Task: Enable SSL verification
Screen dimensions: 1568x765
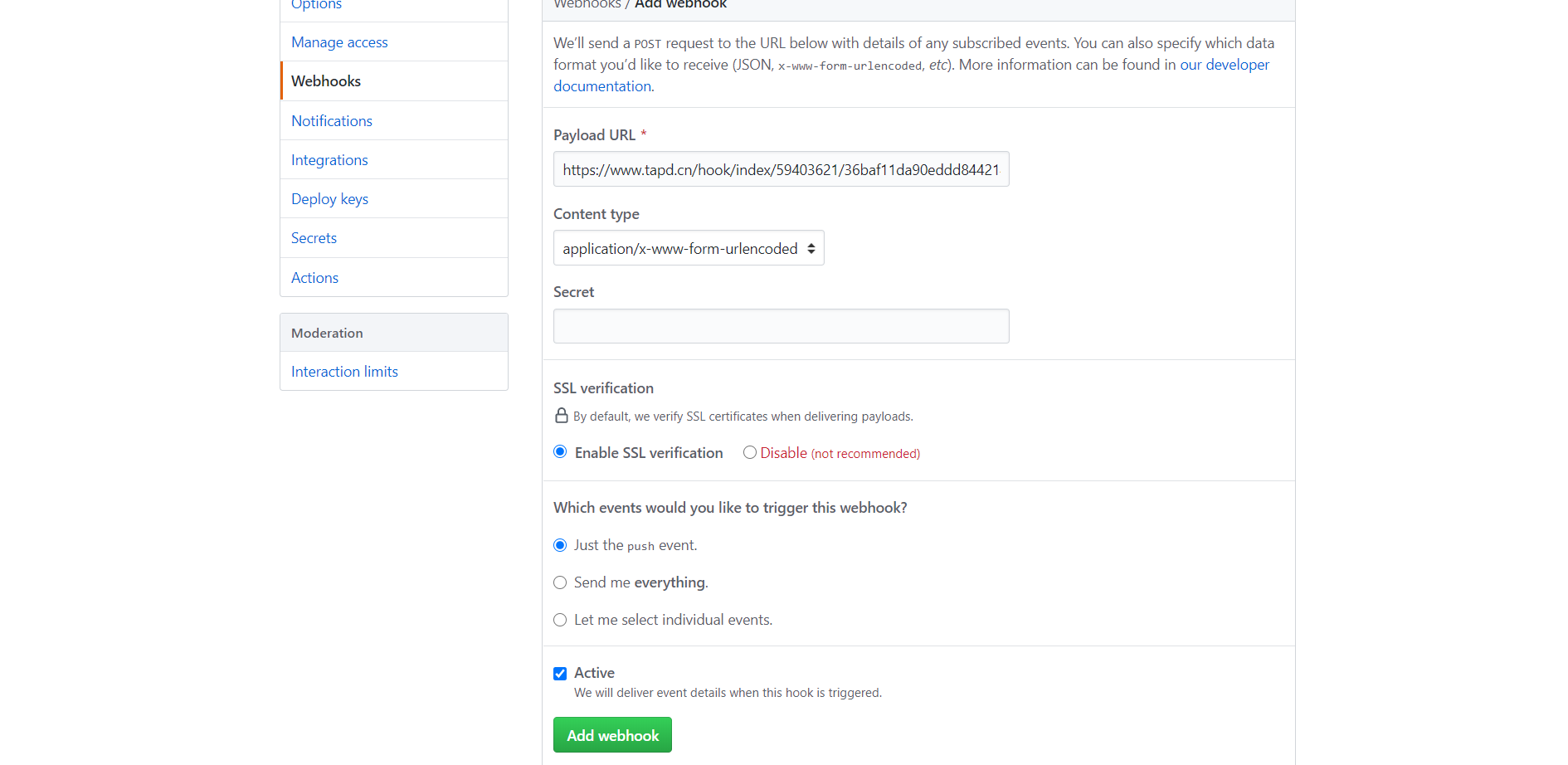Action: point(560,451)
